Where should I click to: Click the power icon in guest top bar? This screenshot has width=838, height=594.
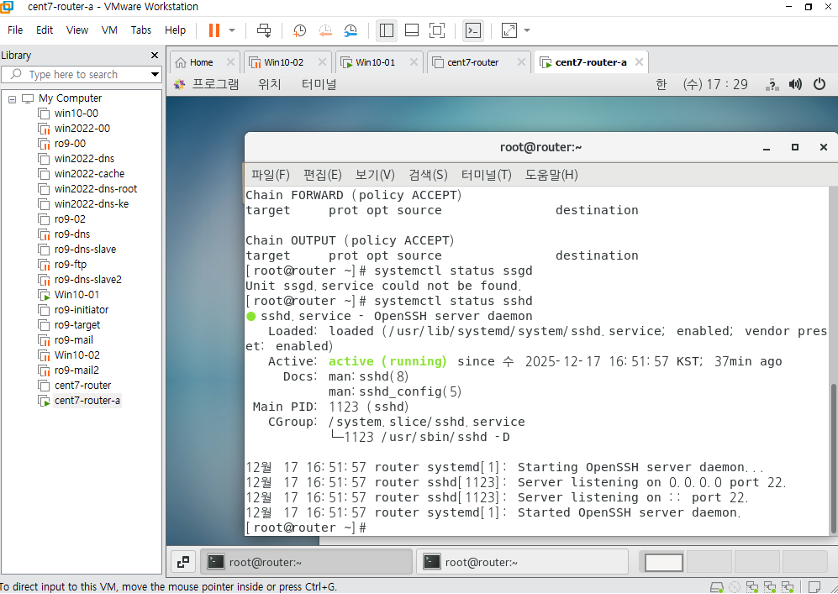pyautogui.click(x=819, y=84)
